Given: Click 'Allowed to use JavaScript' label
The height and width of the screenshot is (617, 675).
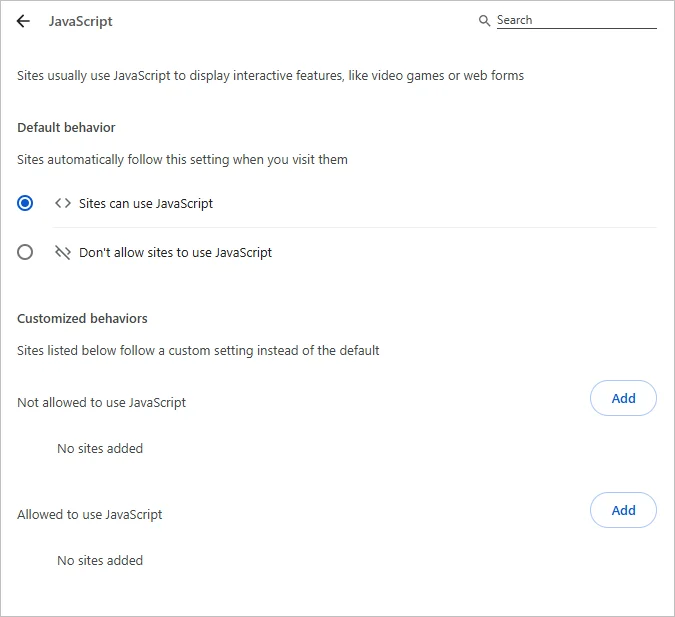Looking at the screenshot, I should point(90,514).
